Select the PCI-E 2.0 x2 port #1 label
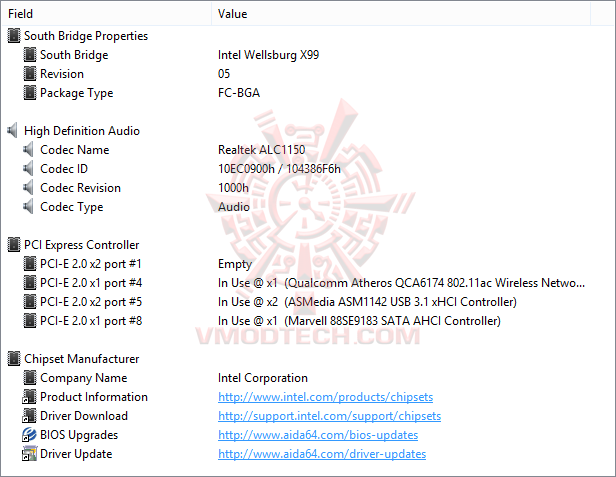 pyautogui.click(x=91, y=264)
